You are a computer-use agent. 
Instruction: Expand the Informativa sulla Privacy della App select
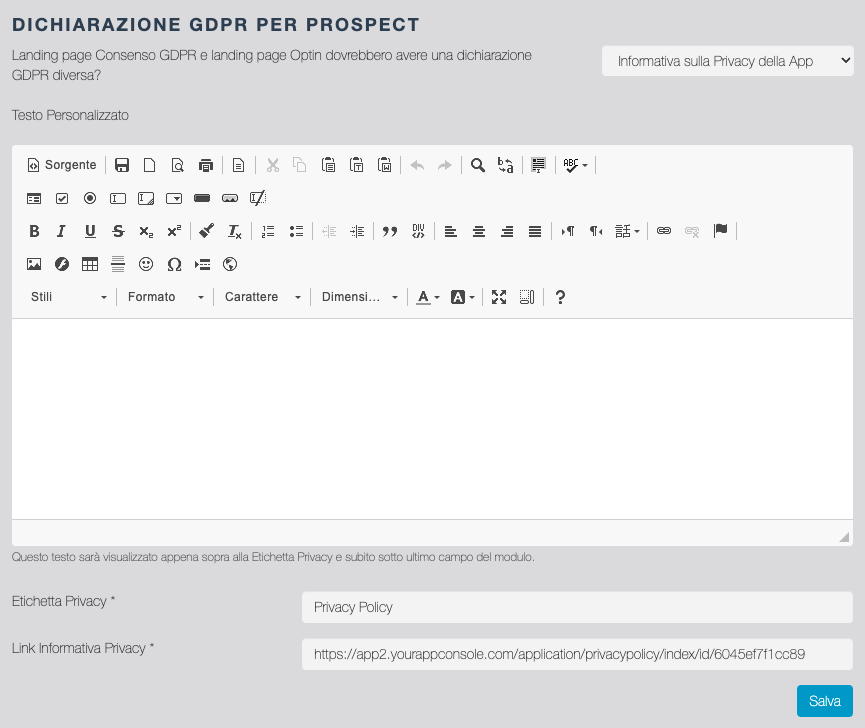pyautogui.click(x=727, y=61)
